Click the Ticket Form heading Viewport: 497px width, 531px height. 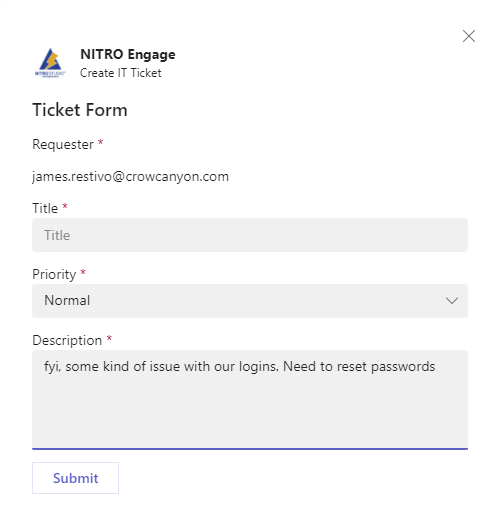(x=80, y=110)
